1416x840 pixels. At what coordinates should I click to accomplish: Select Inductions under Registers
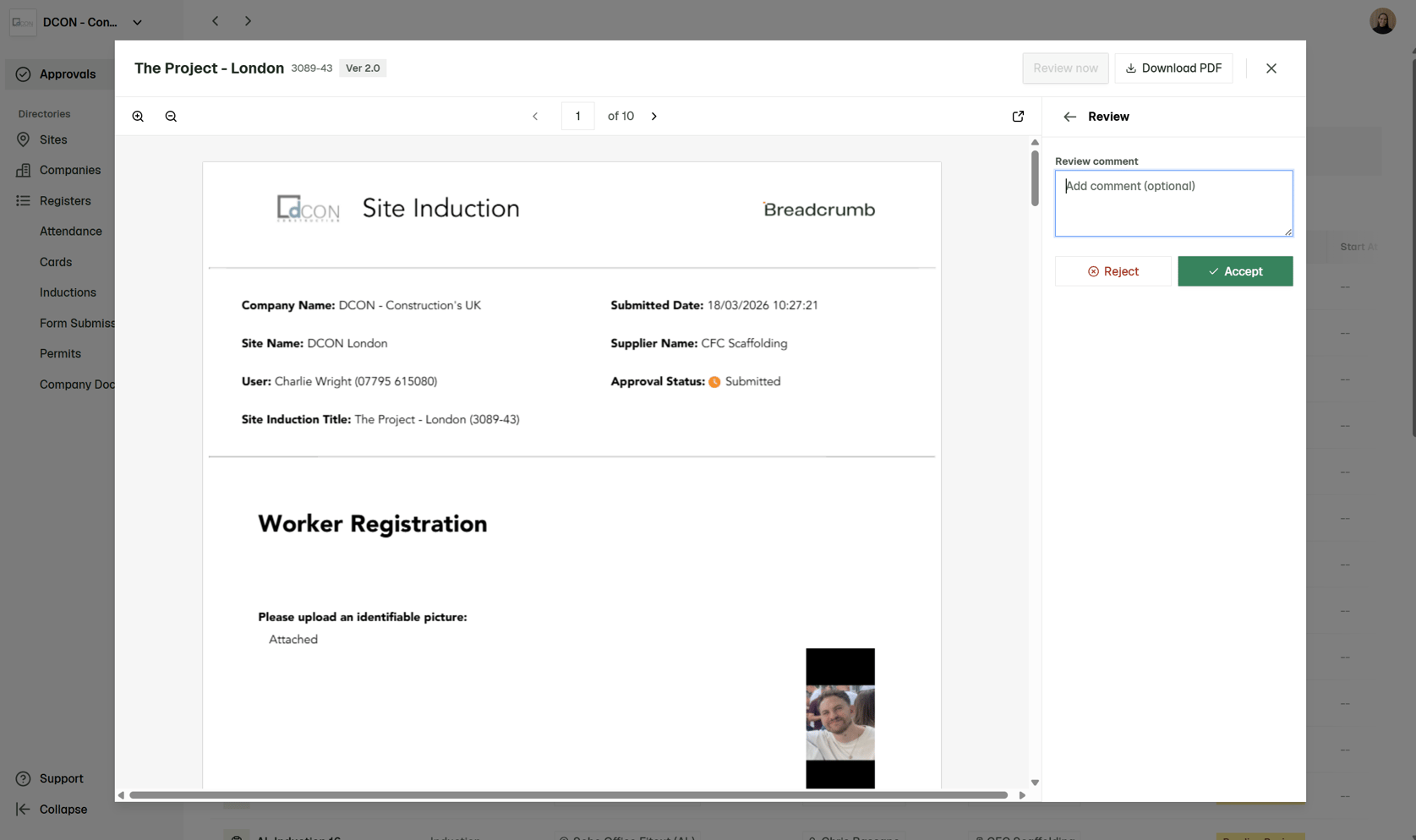coord(68,292)
